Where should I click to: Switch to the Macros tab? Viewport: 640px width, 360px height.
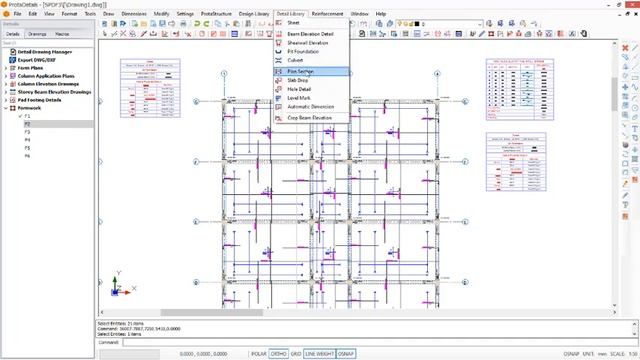(62, 34)
